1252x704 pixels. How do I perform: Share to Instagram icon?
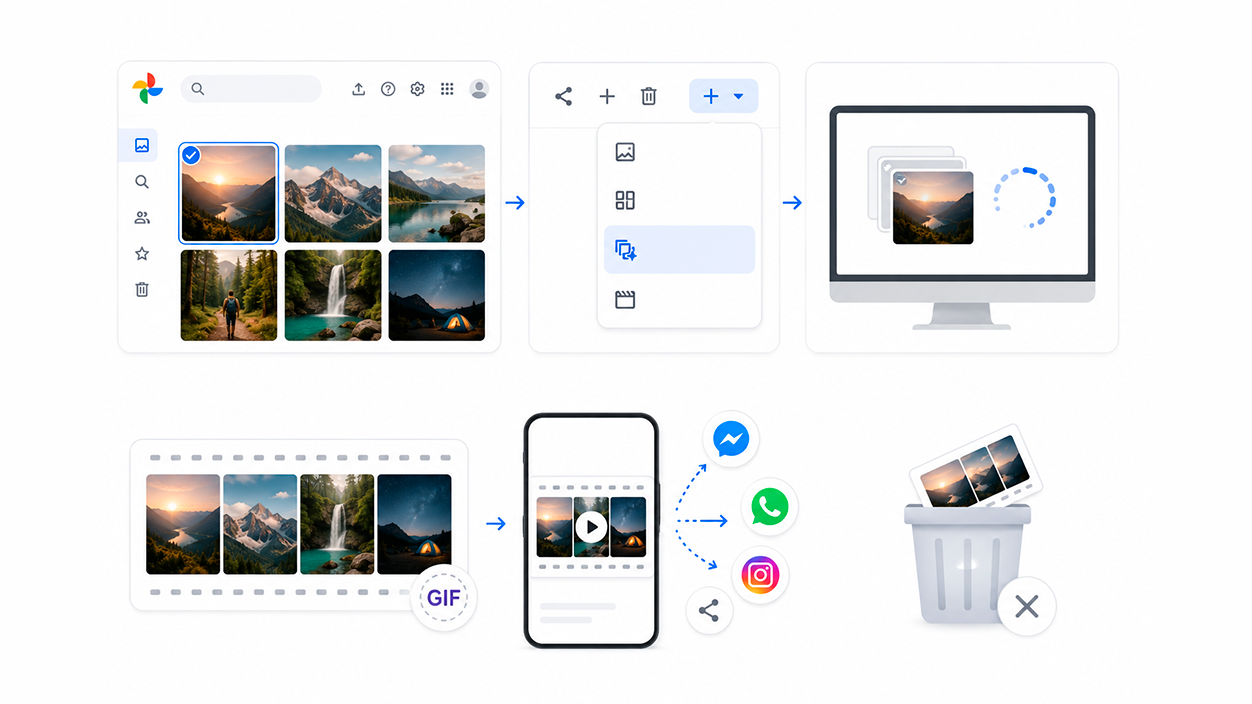(761, 576)
